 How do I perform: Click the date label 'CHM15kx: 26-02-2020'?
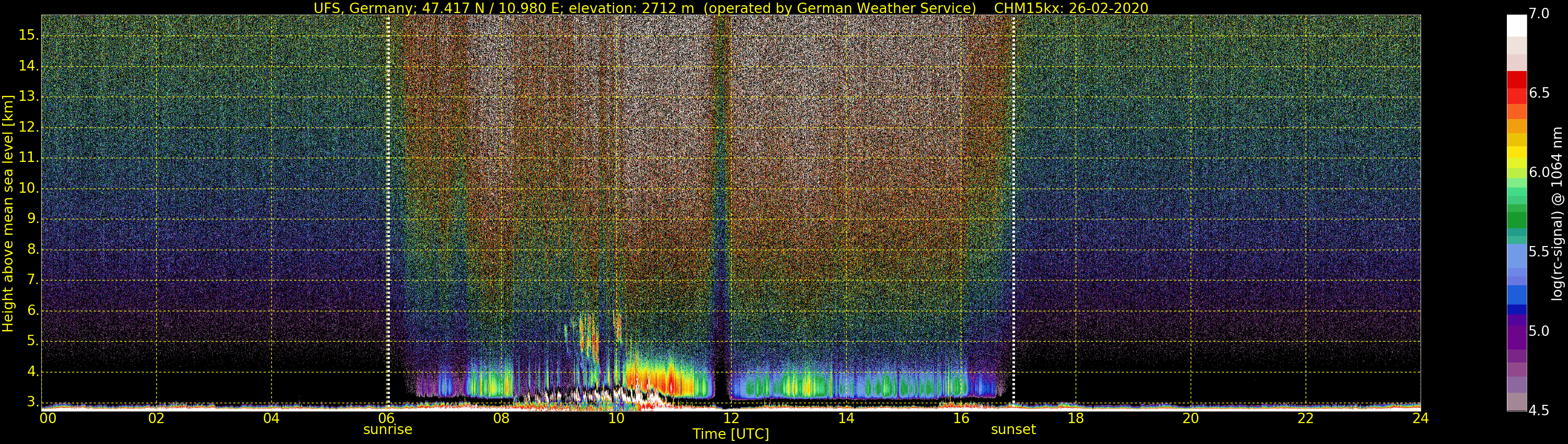[1071, 8]
